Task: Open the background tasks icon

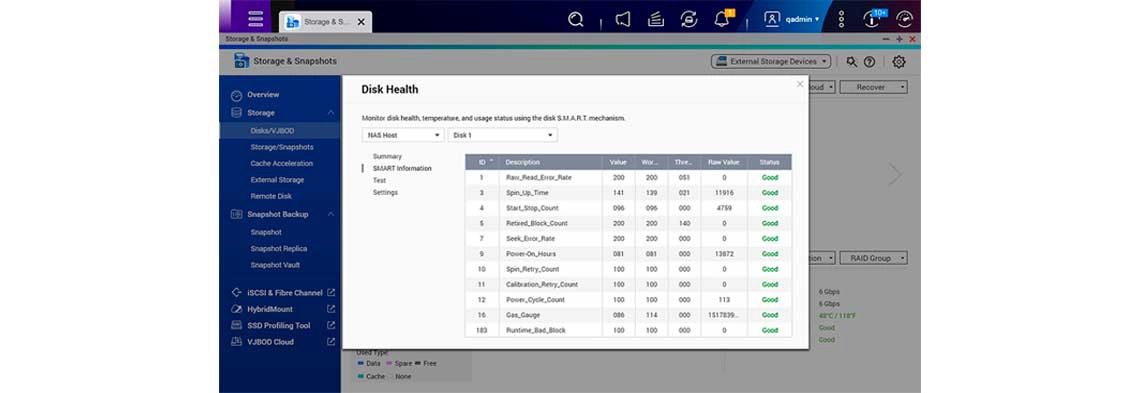Action: [x=655, y=20]
